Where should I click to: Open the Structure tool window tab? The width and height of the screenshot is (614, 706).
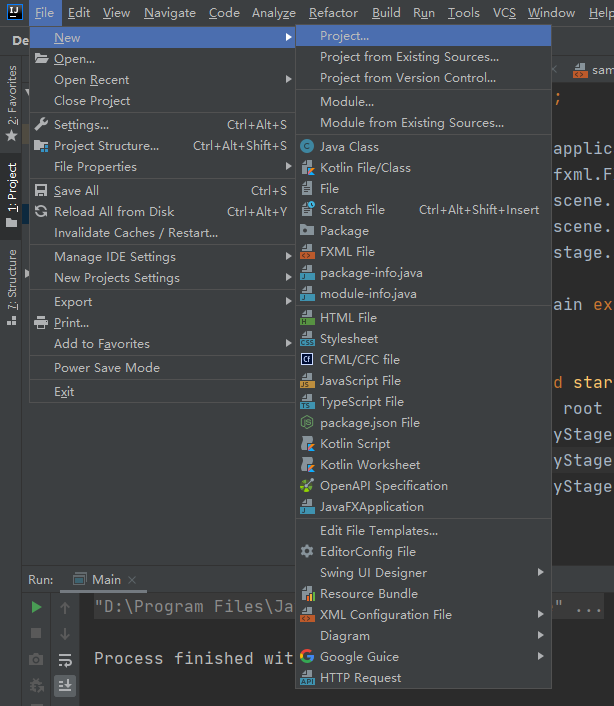12,288
